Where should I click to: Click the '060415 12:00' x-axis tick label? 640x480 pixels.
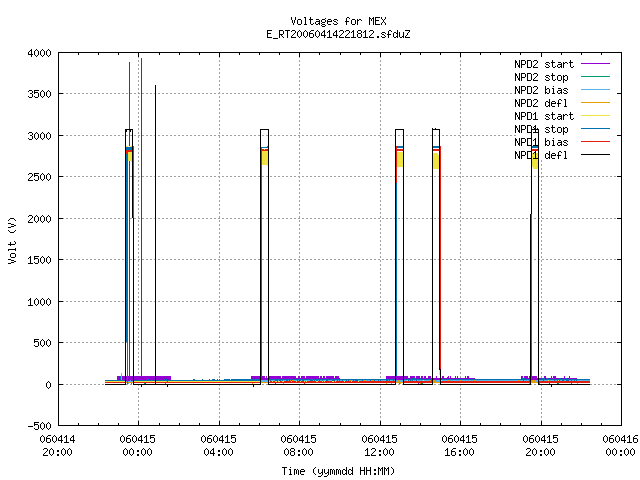tap(379, 446)
